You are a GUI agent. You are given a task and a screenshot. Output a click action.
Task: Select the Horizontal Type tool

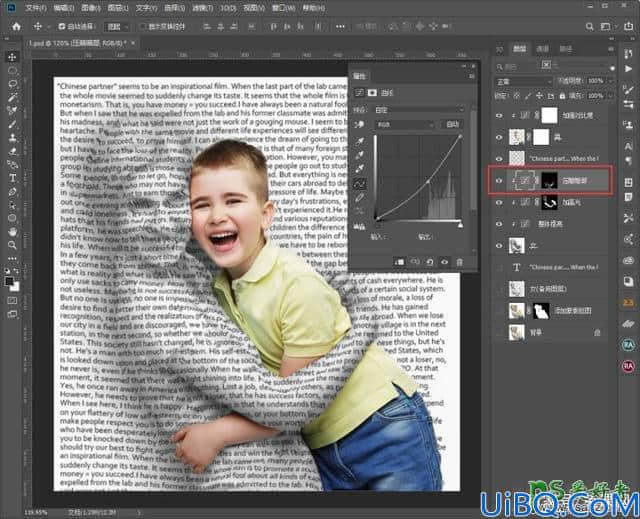(12, 178)
